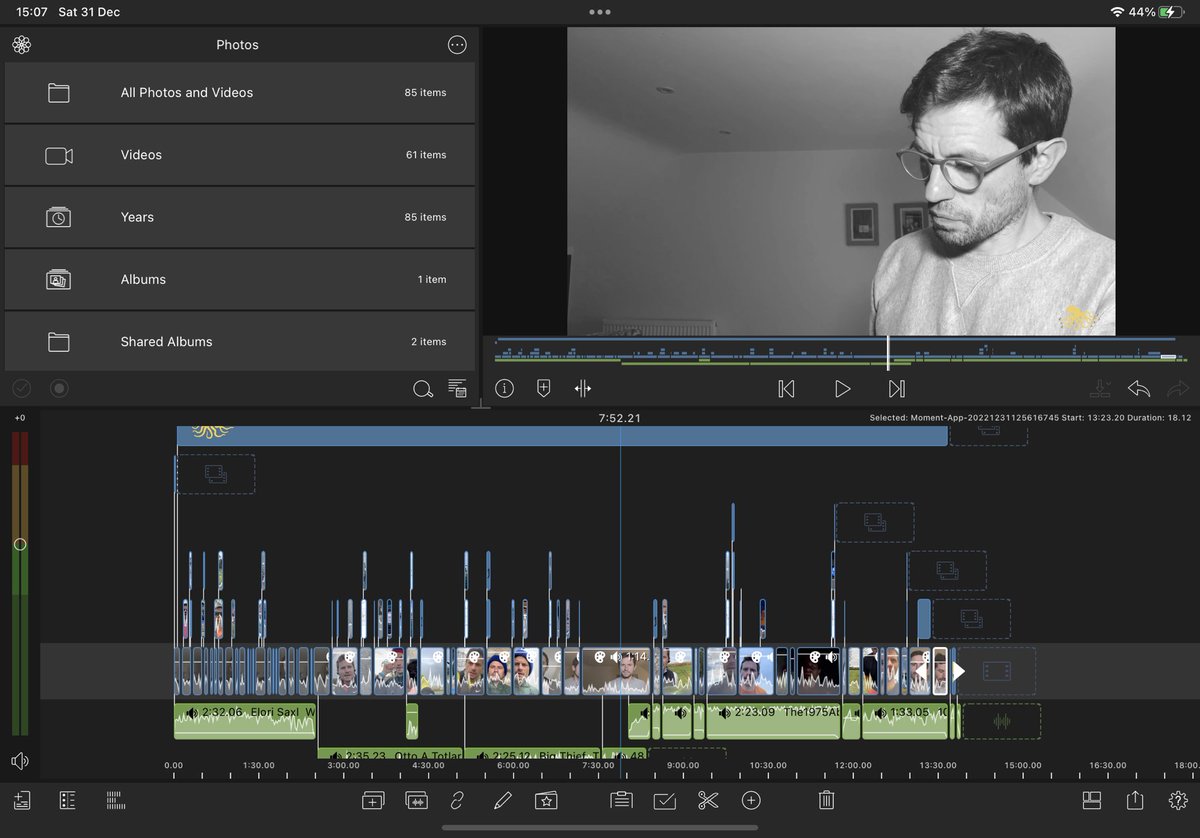This screenshot has height=838, width=1200.
Task: Click the selected clip info text
Action: click(x=1030, y=418)
